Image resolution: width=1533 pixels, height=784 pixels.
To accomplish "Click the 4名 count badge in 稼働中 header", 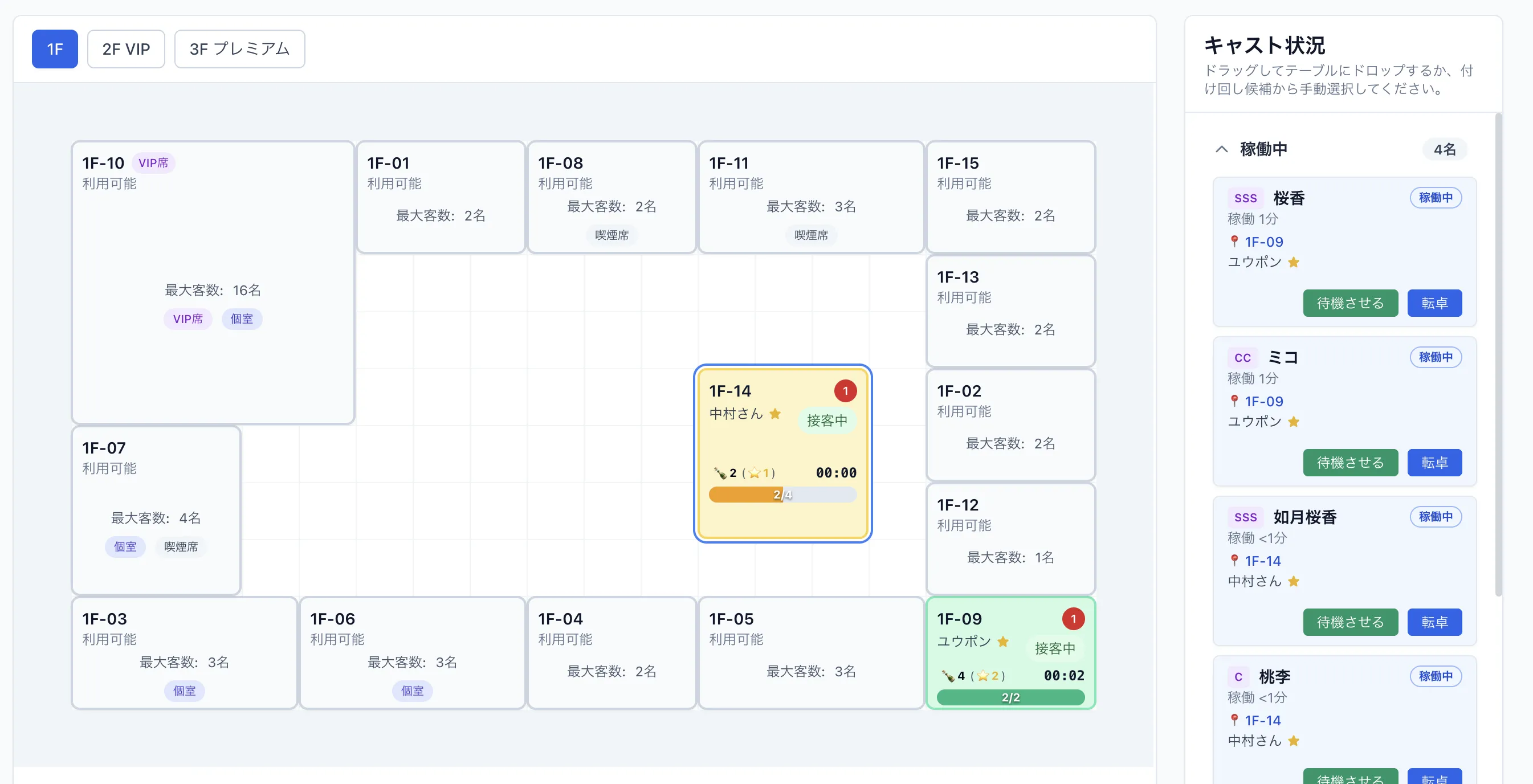I will [1444, 149].
